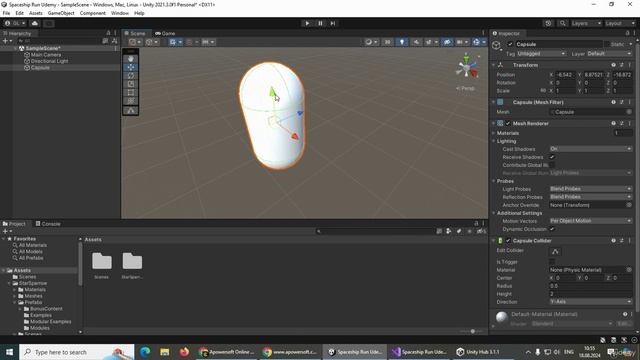Viewport: 640px width, 360px height.
Task: Open the GameObject menu
Action: tap(61, 13)
